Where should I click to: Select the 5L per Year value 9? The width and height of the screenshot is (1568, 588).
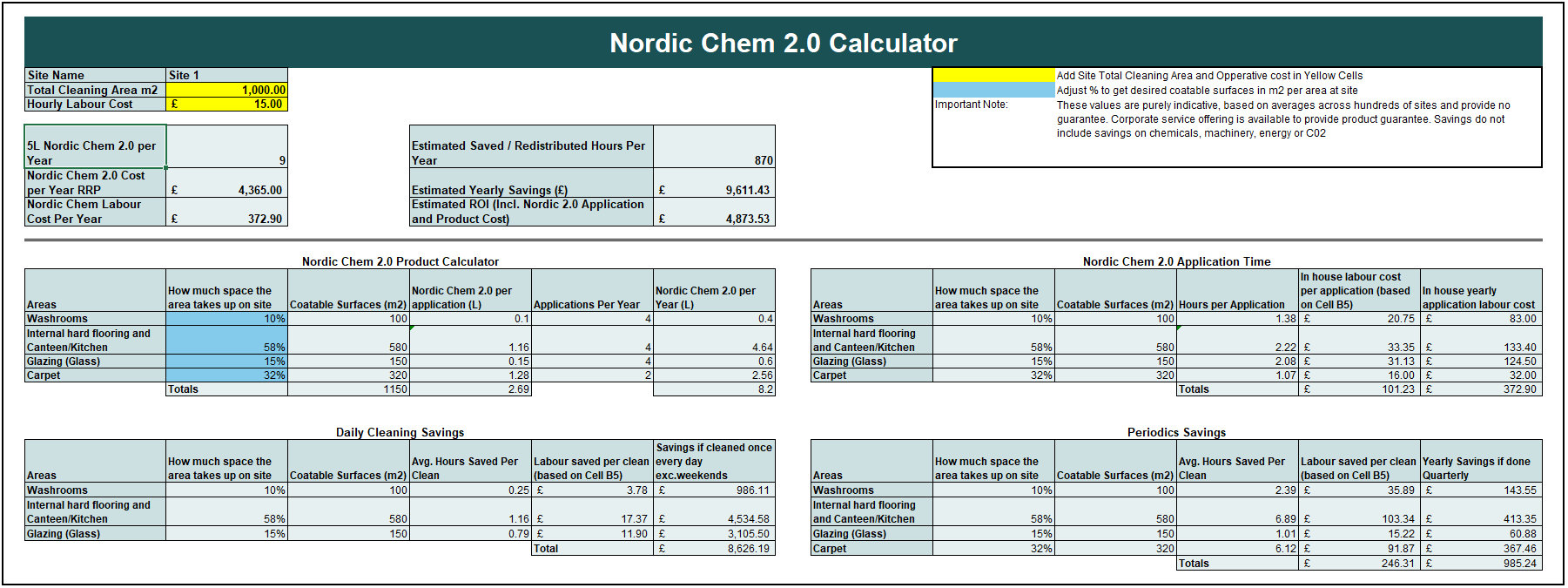coord(226,146)
